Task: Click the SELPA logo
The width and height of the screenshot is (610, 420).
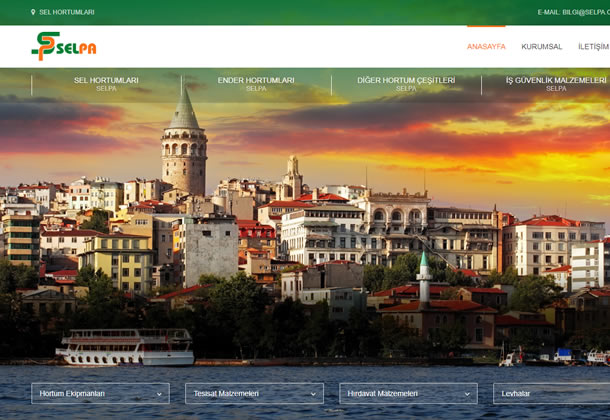Action: [x=64, y=46]
